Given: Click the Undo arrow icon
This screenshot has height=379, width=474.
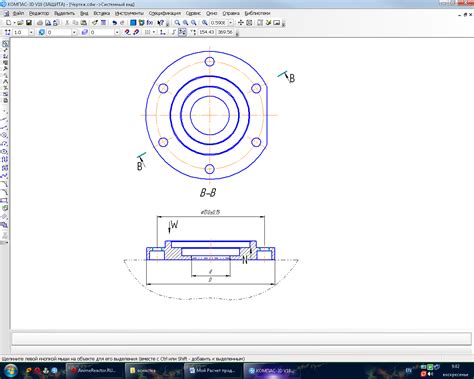Looking at the screenshot, I should click(x=114, y=23).
